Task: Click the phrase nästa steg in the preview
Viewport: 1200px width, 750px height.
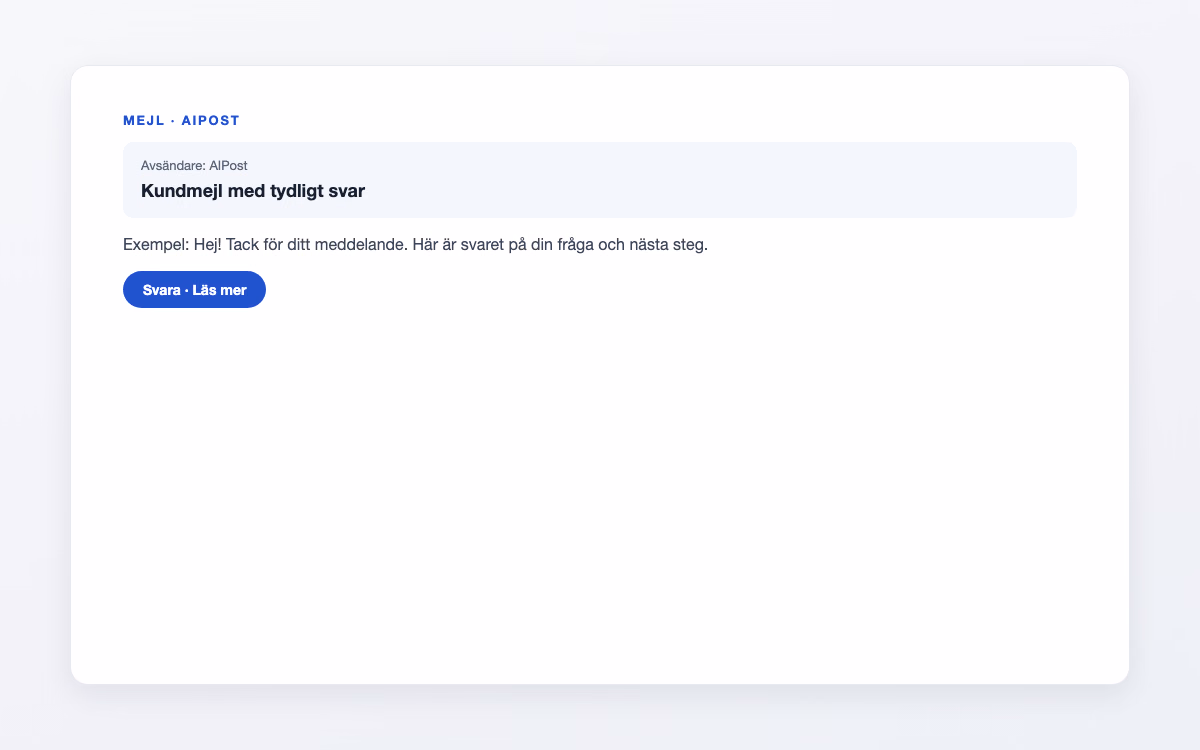Action: coord(667,244)
